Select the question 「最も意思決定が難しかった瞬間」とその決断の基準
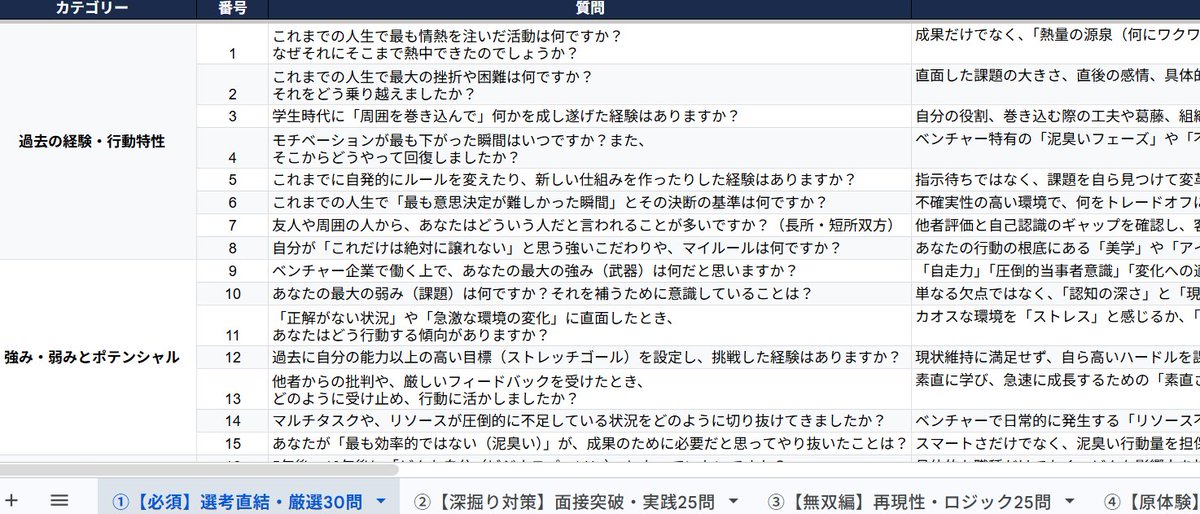This screenshot has width=1200, height=514. [x=589, y=203]
